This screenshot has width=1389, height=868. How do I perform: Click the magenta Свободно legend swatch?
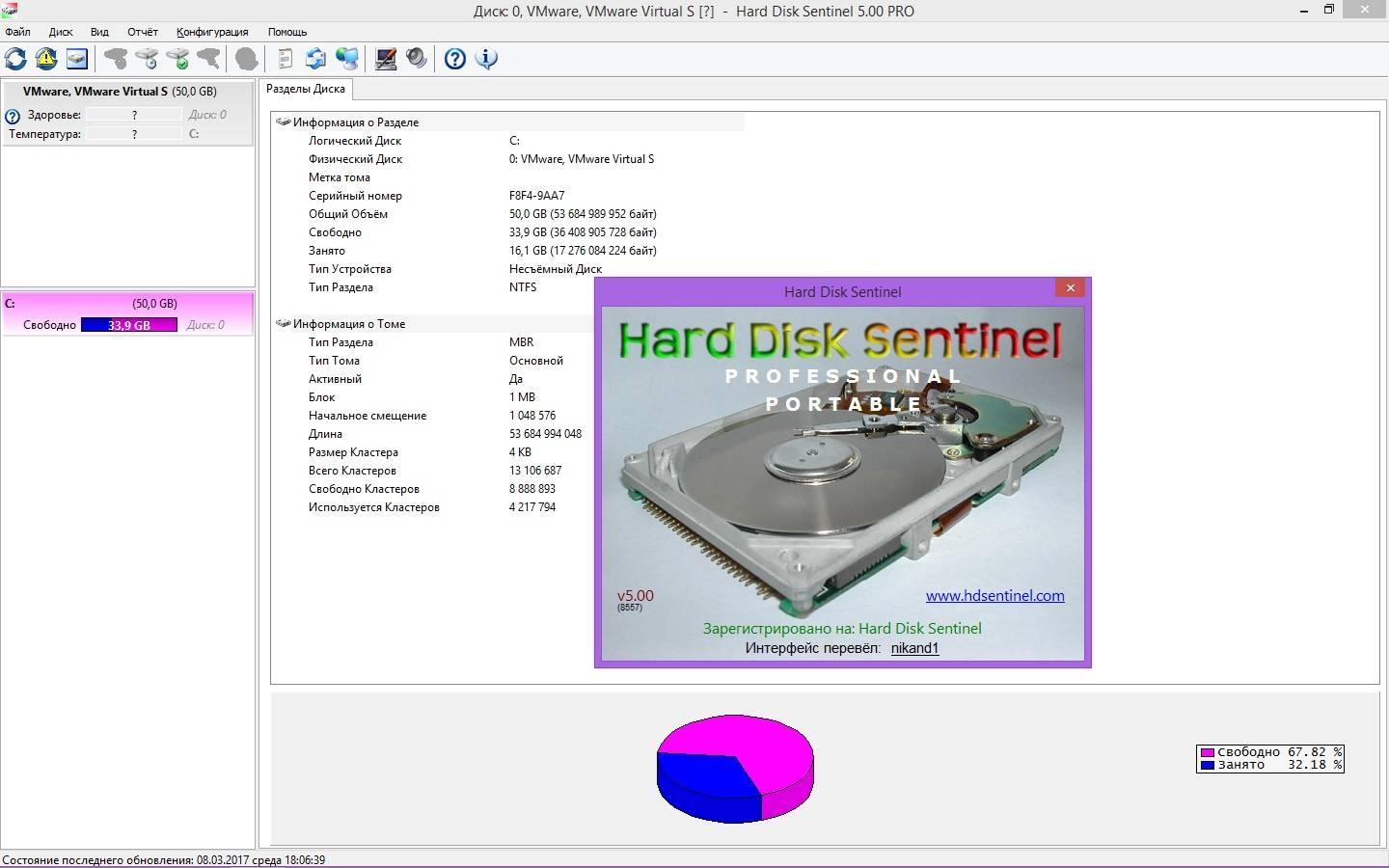(x=1208, y=752)
